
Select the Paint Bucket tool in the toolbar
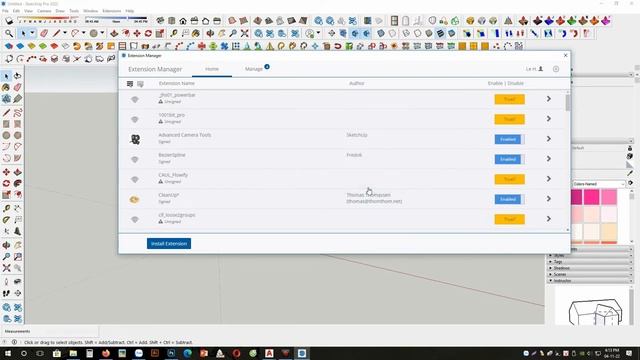tap(196, 33)
